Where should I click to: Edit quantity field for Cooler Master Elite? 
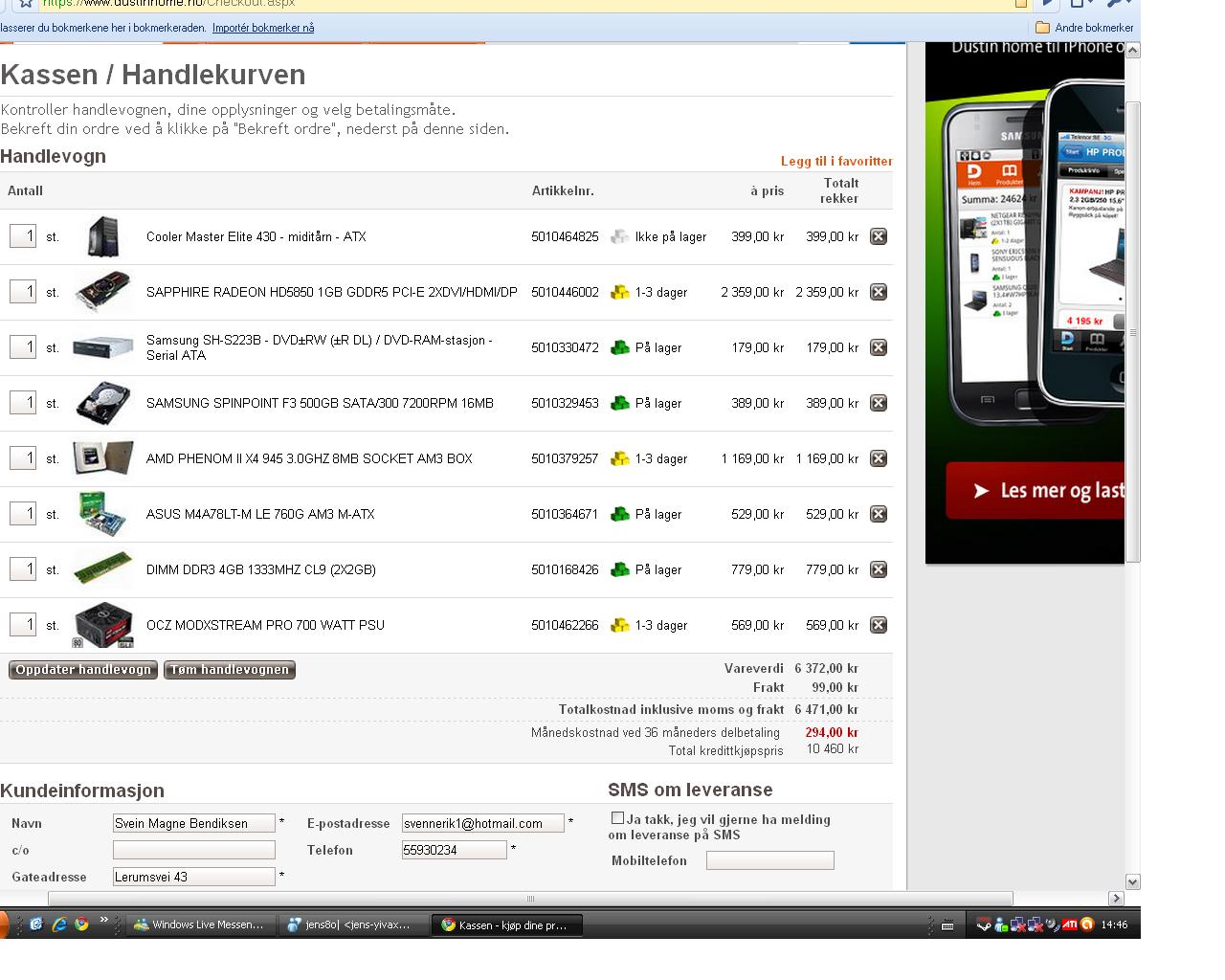[x=23, y=235]
